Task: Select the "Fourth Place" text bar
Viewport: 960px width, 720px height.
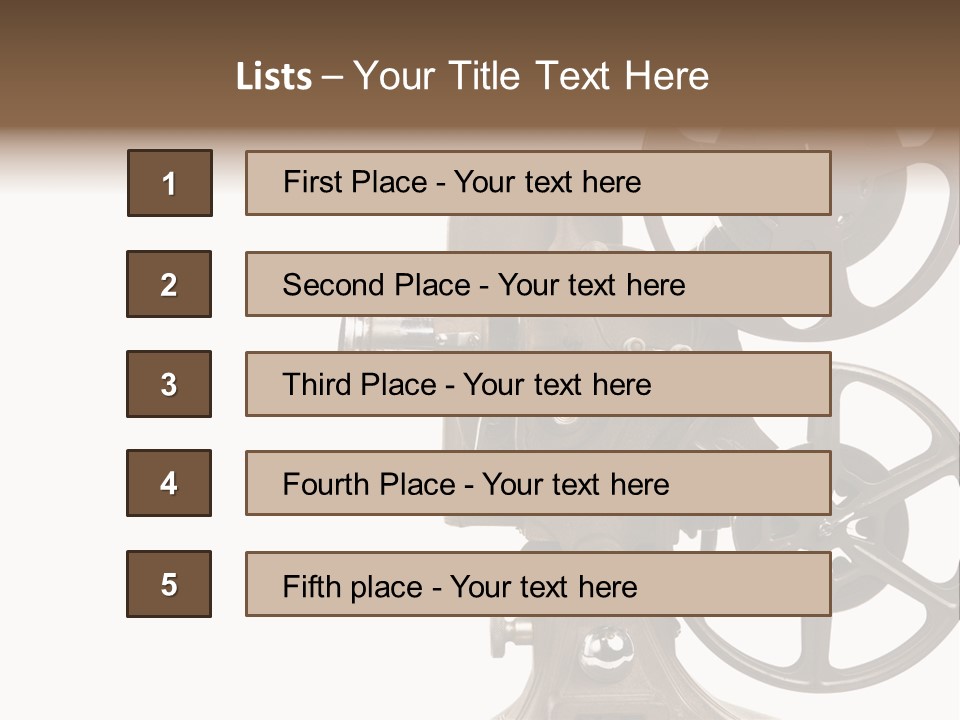Action: (538, 484)
